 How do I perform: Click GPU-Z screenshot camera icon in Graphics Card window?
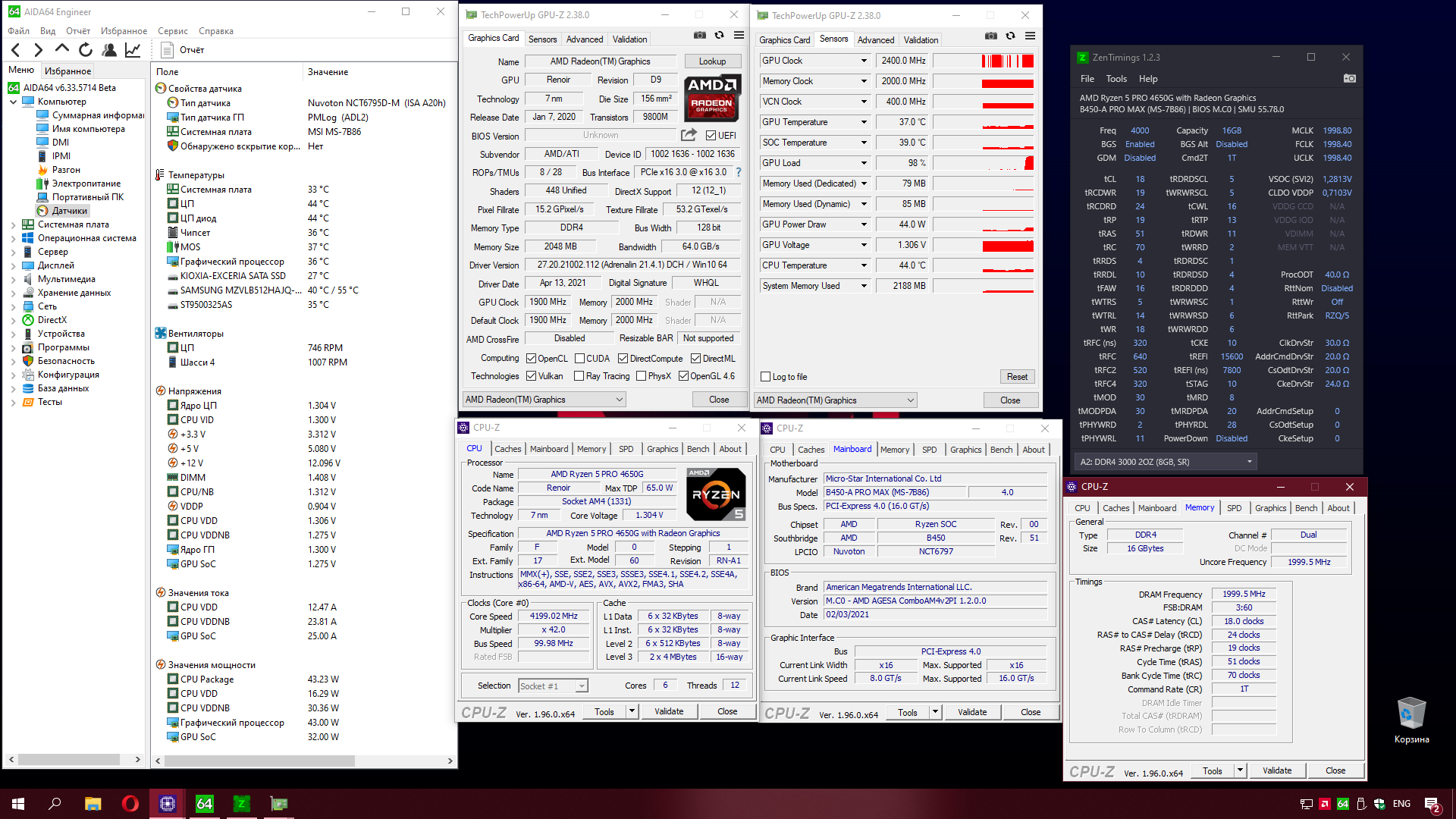point(699,36)
